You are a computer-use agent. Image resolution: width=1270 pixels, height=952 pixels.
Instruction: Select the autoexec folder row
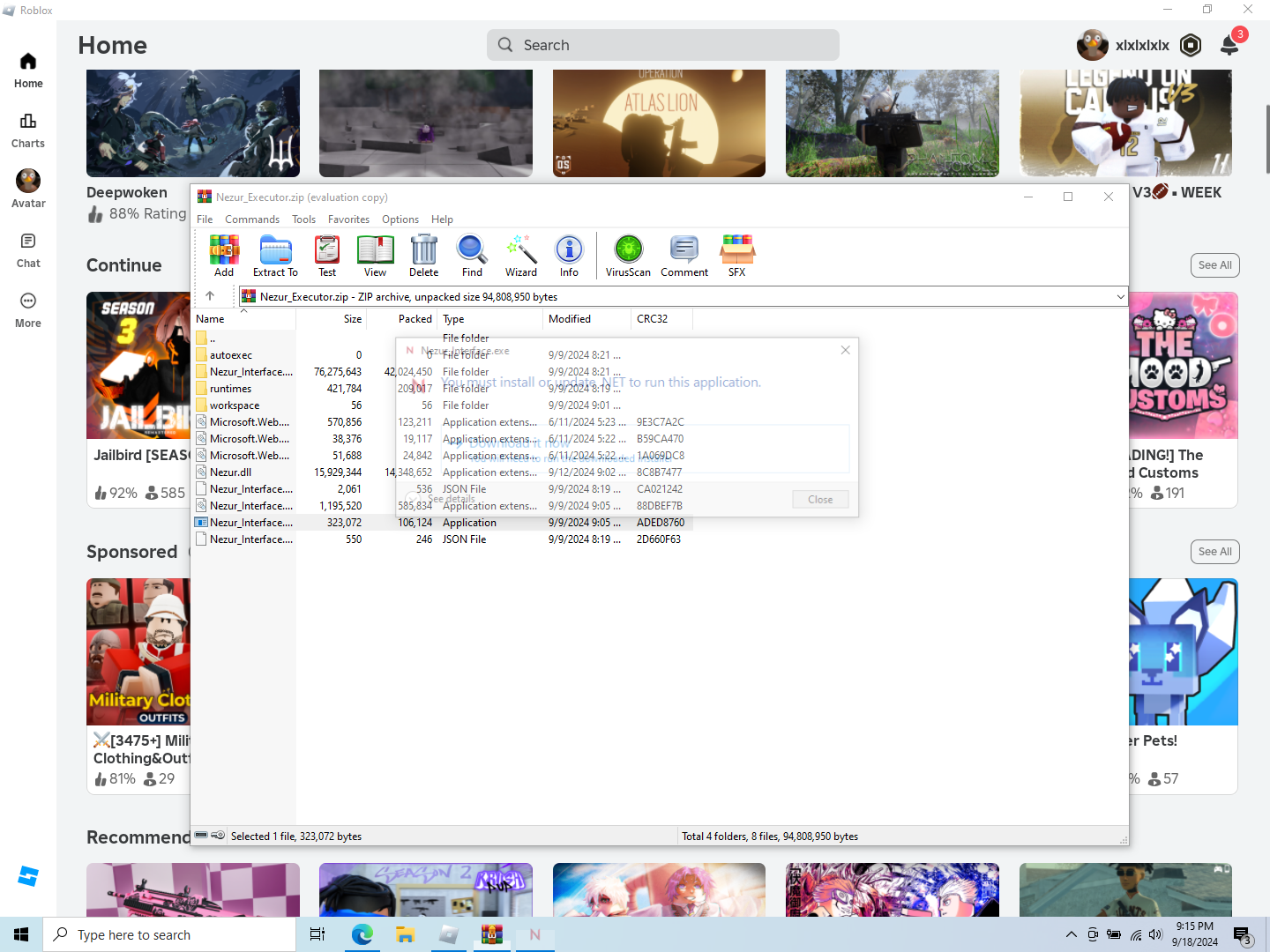(441, 355)
